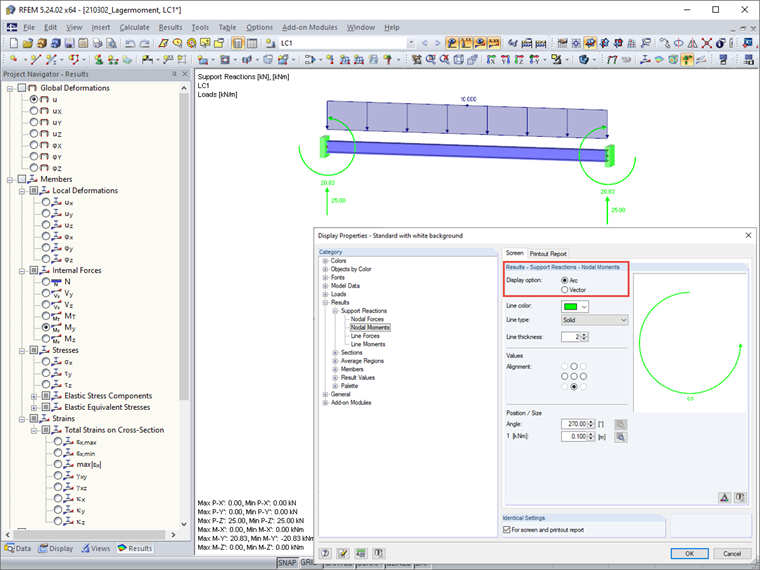
Task: Click the zoom icon beside Angle field
Action: tap(620, 424)
